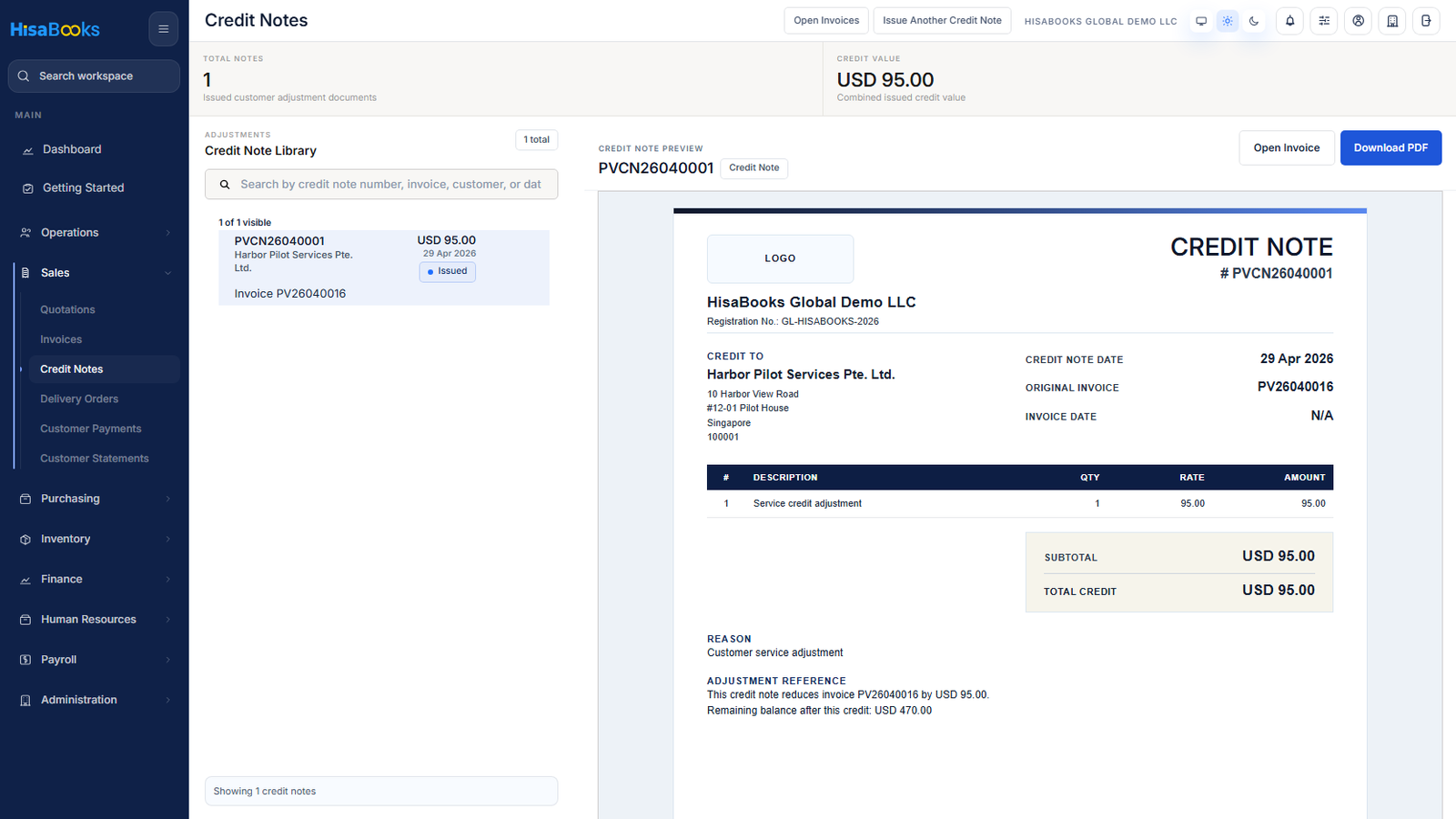Toggle the sidebar collapse hamburger button
Viewport: 1456px width, 819px height.
(x=164, y=29)
